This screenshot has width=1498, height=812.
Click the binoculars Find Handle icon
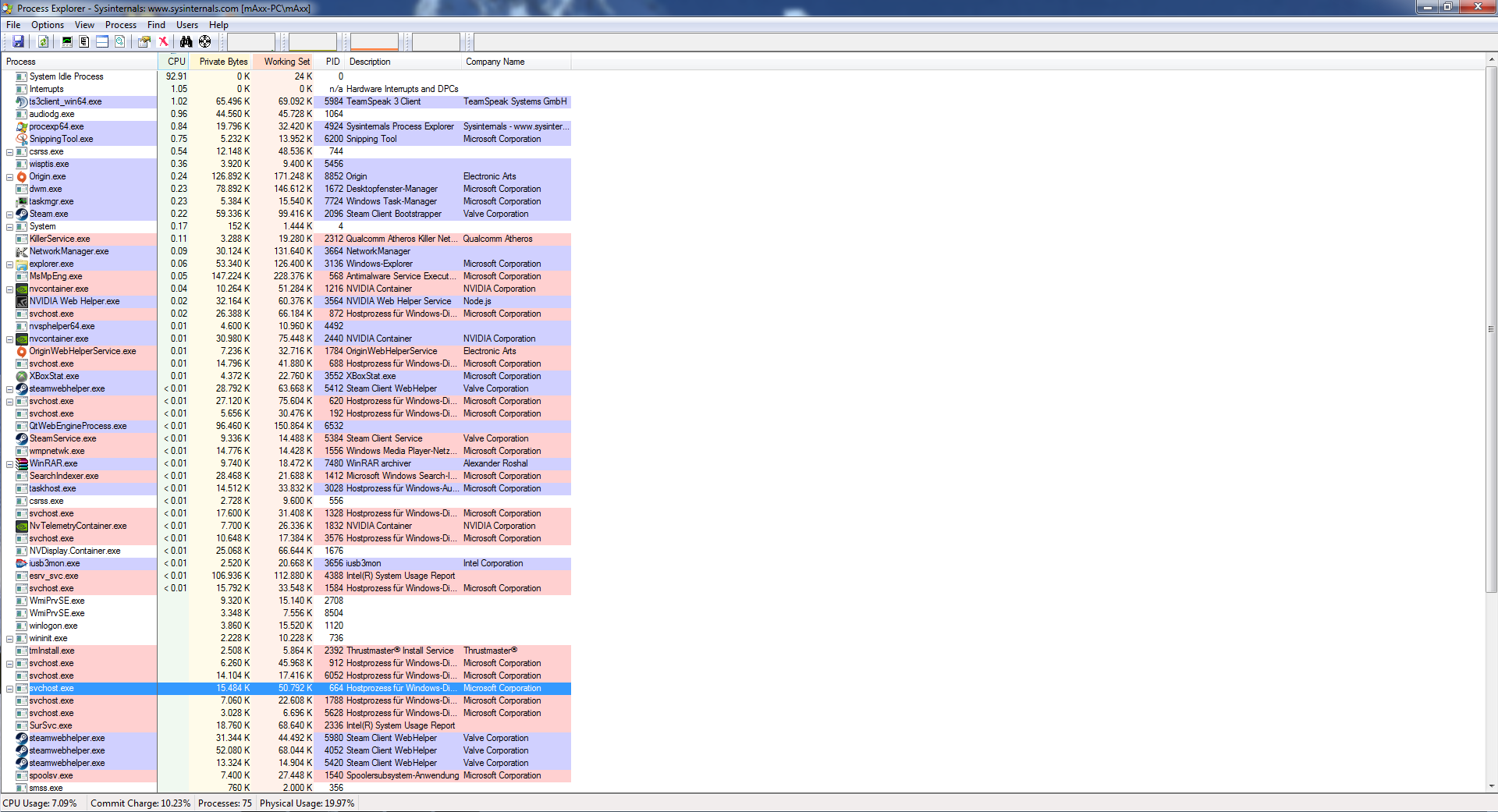(x=186, y=41)
